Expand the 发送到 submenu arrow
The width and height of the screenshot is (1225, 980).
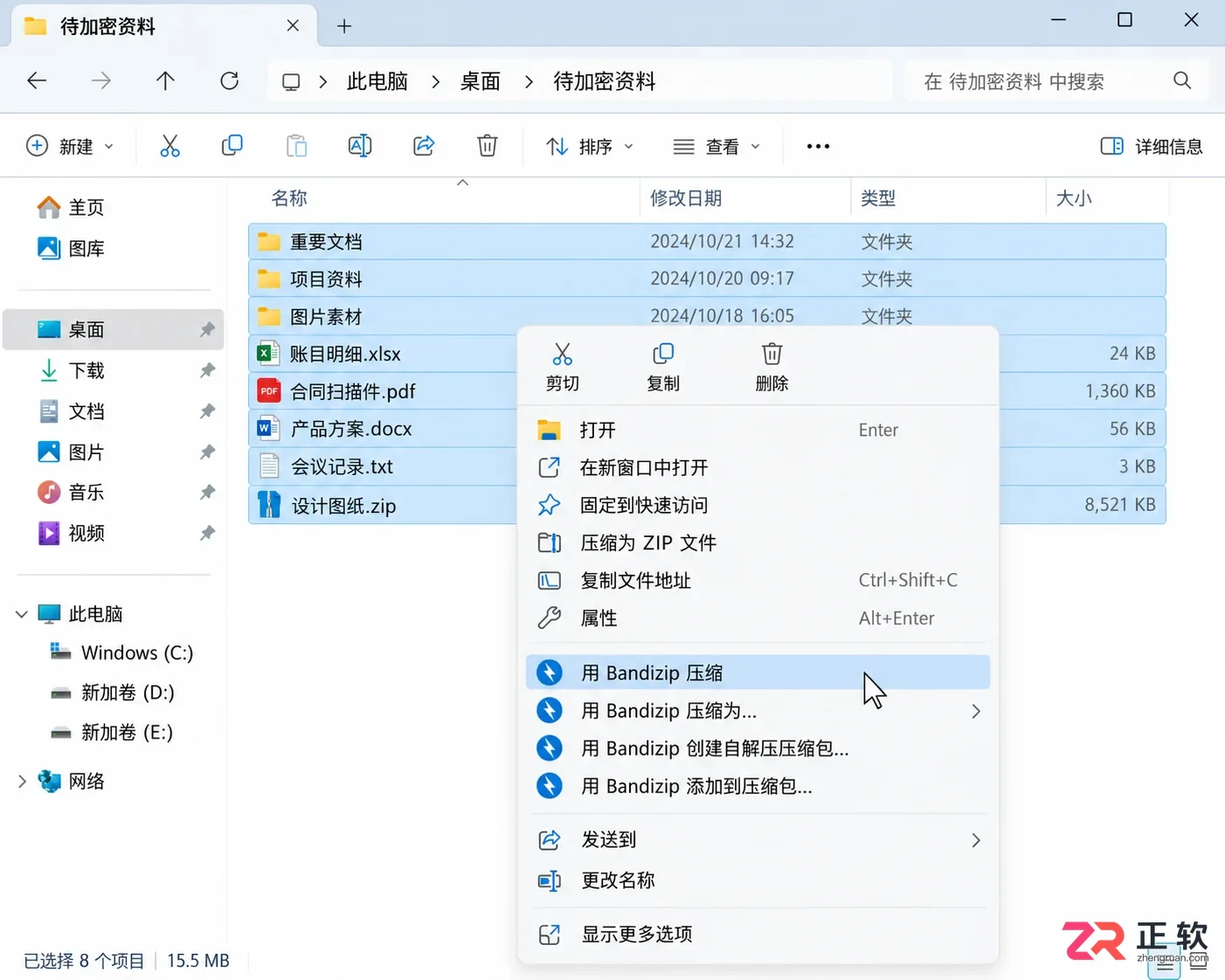(976, 840)
